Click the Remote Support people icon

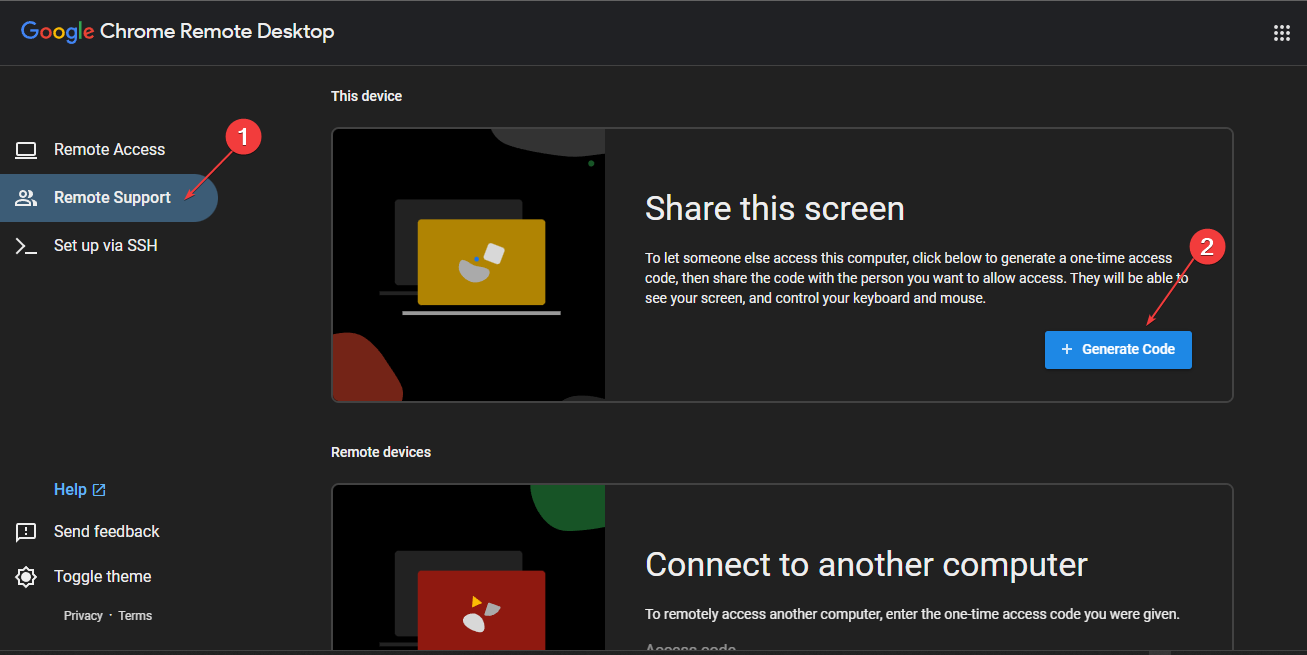click(26, 198)
